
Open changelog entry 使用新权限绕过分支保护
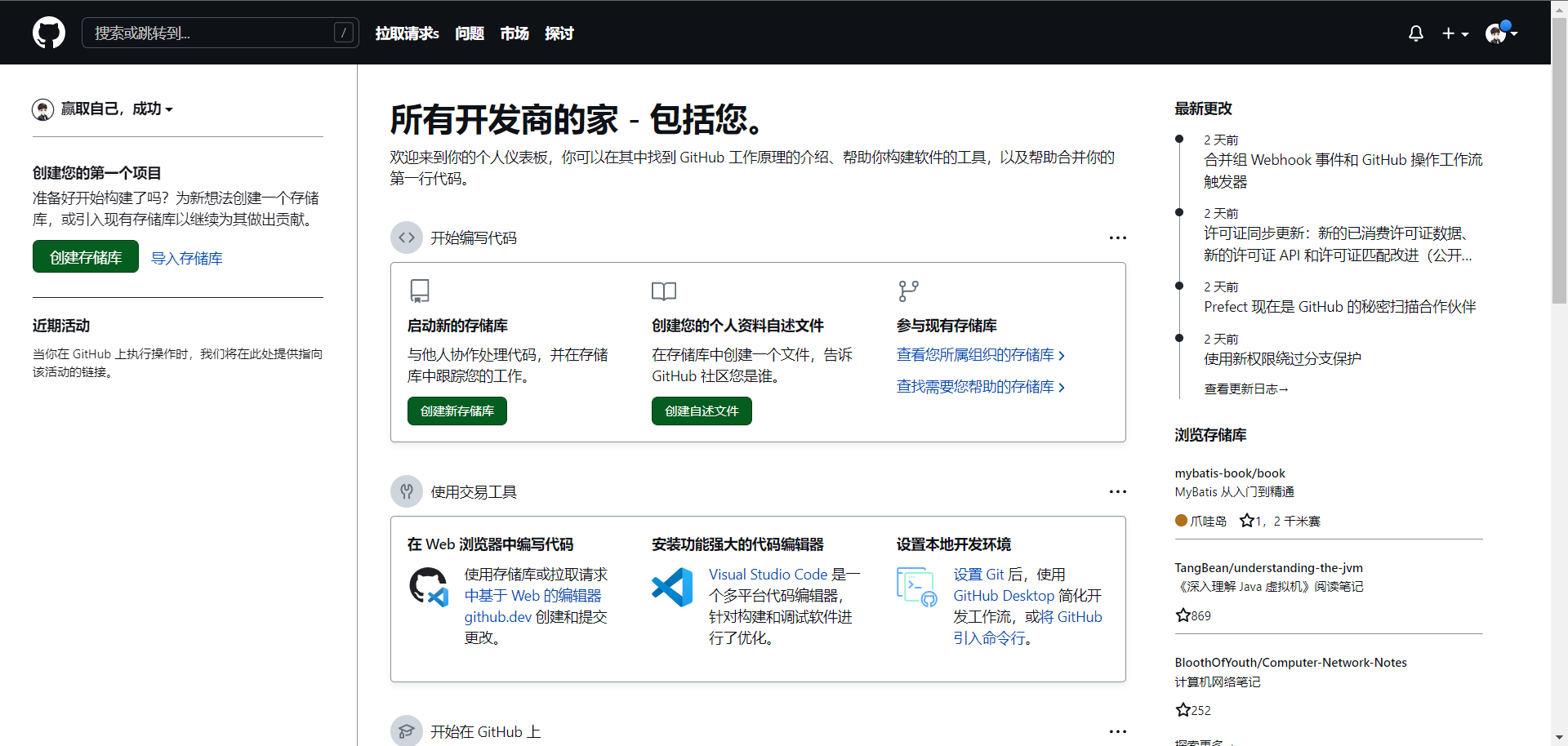[1282, 358]
